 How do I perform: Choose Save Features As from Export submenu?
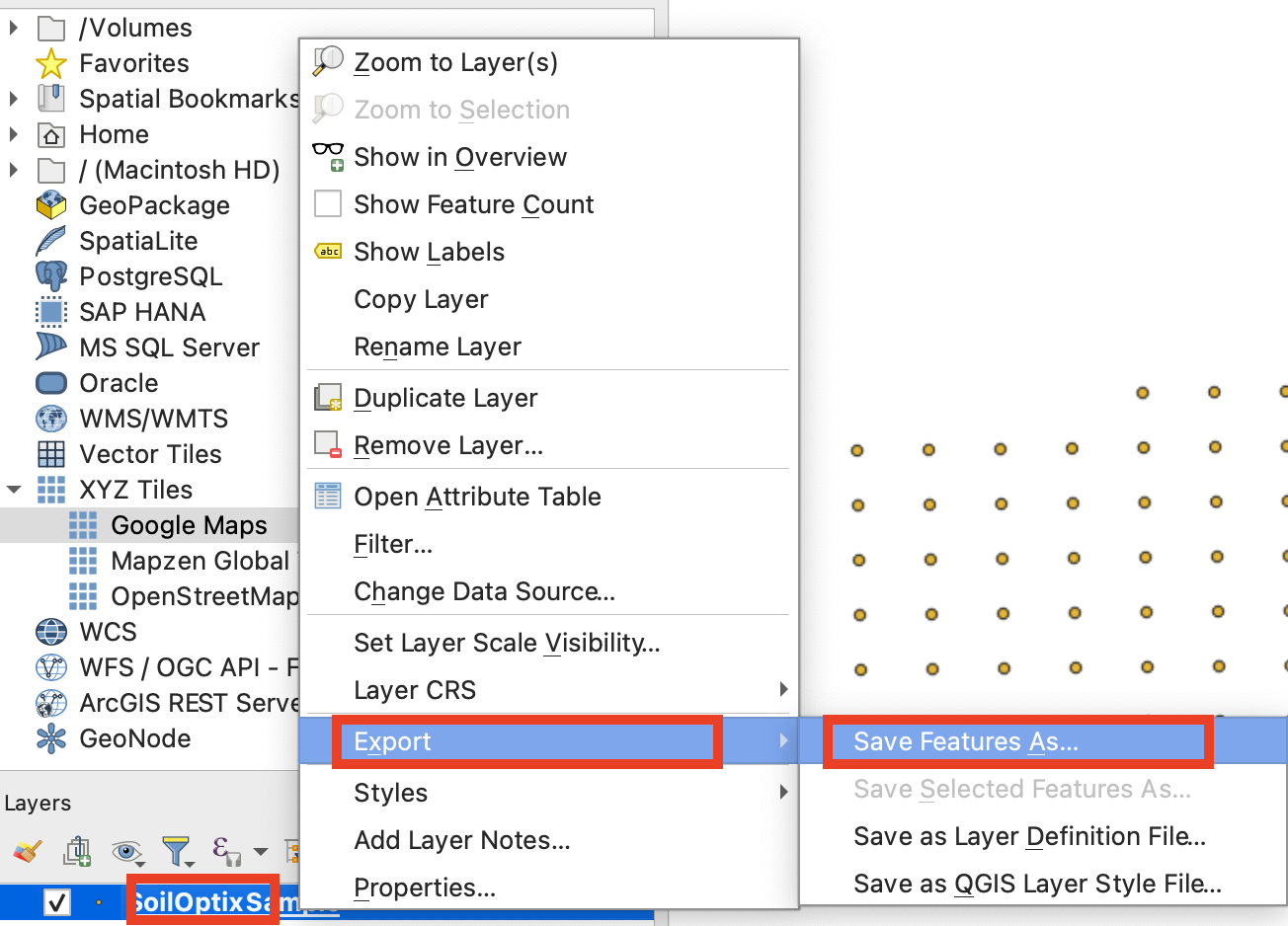pyautogui.click(x=965, y=742)
